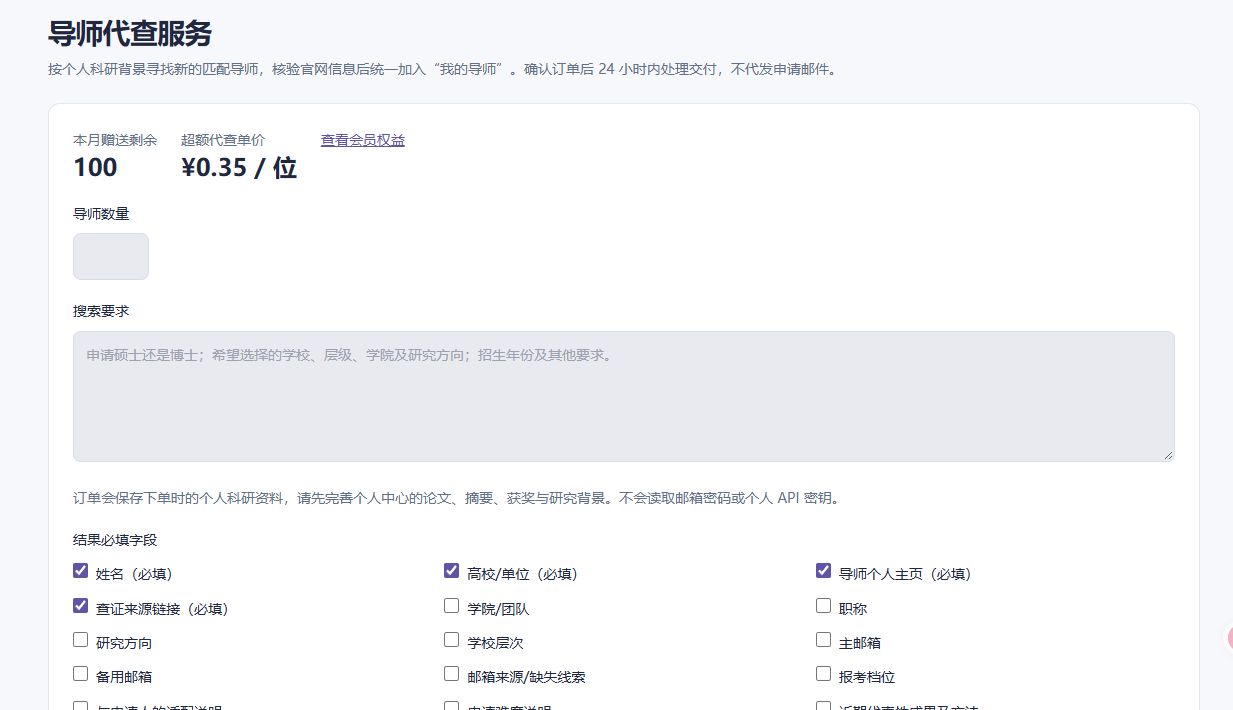Enable the 主邮箱 checkbox
This screenshot has width=1233, height=710.
pyautogui.click(x=824, y=640)
